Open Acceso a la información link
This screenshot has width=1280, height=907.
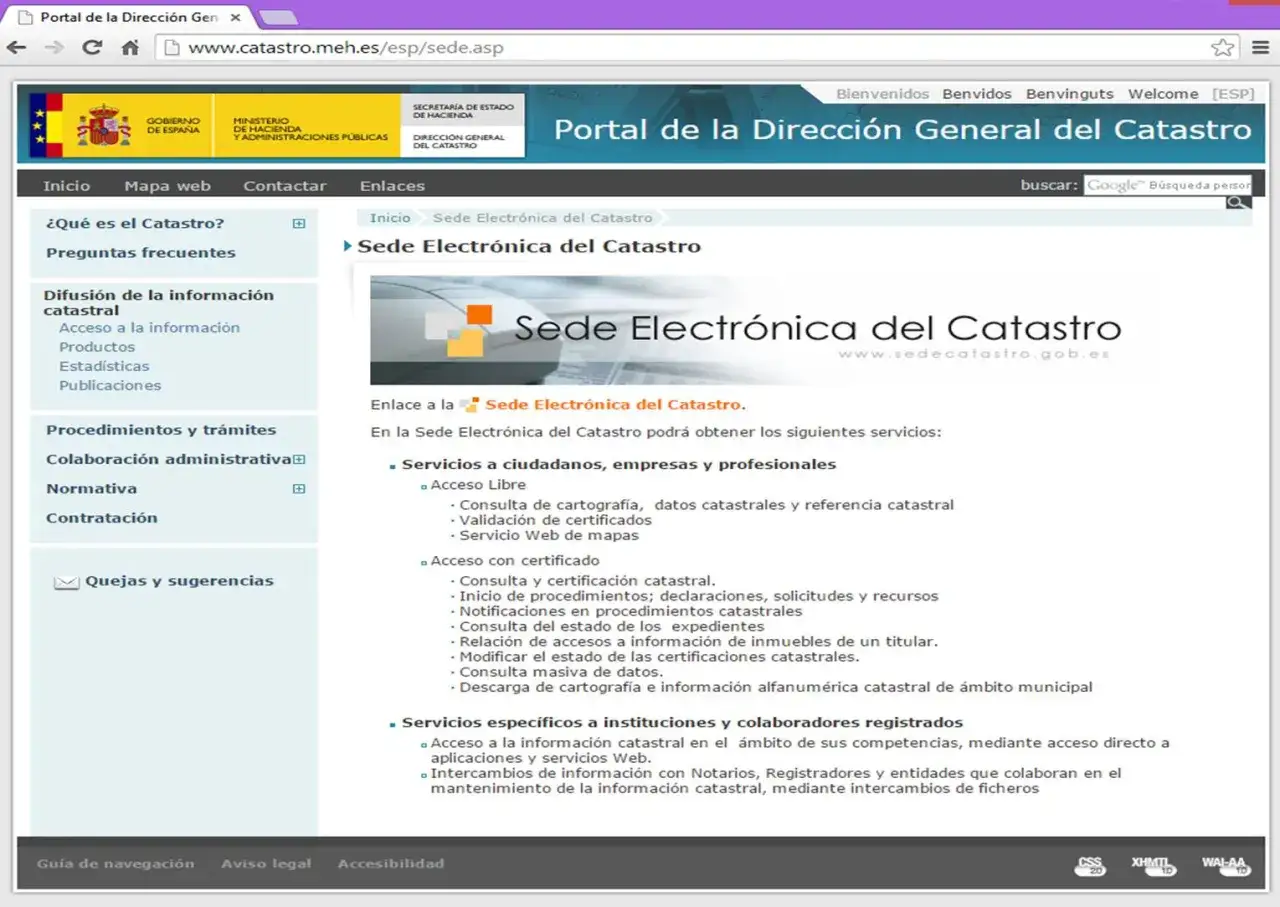[149, 328]
